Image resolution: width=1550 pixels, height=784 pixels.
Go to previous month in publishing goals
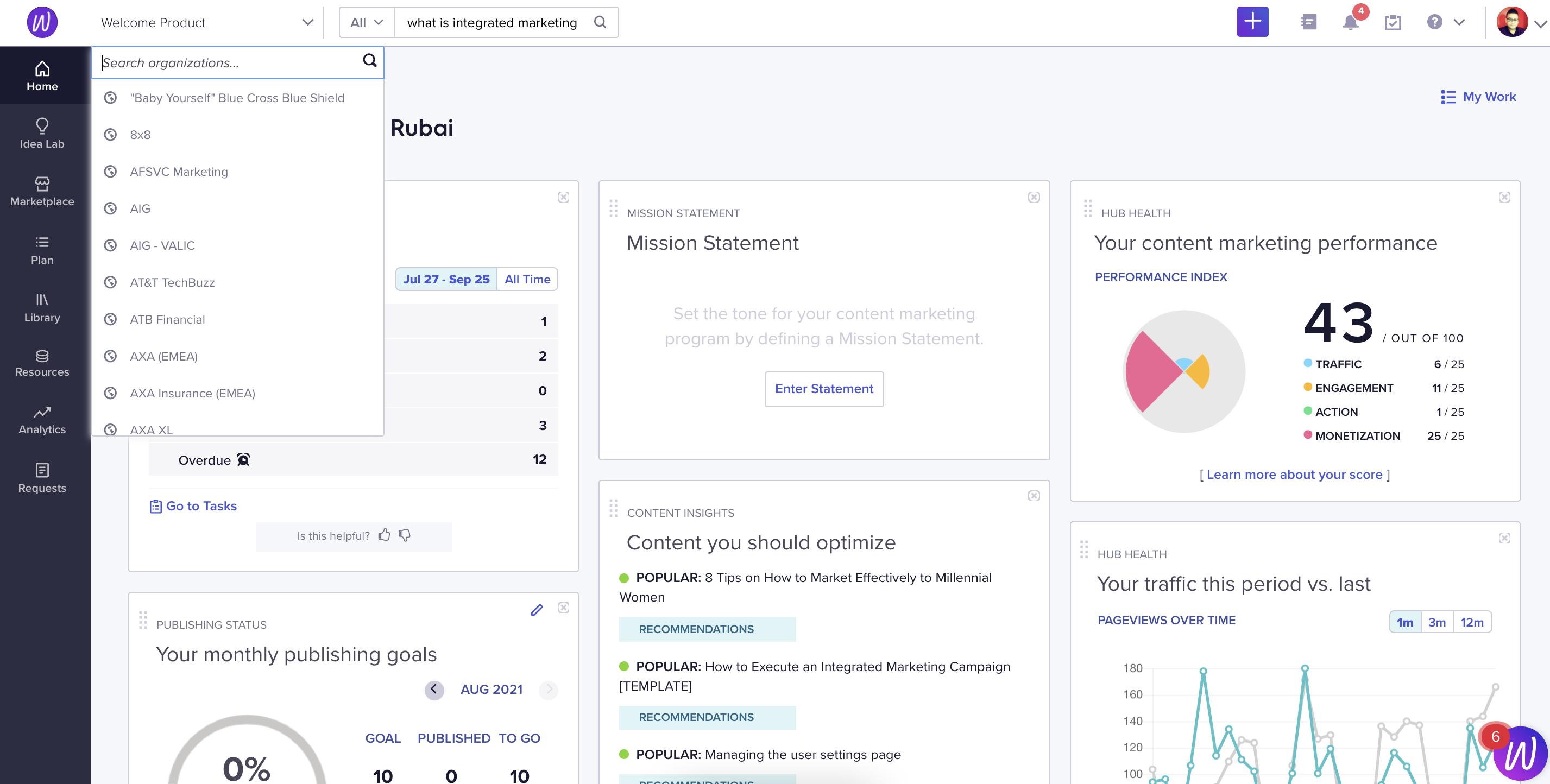pyautogui.click(x=433, y=690)
